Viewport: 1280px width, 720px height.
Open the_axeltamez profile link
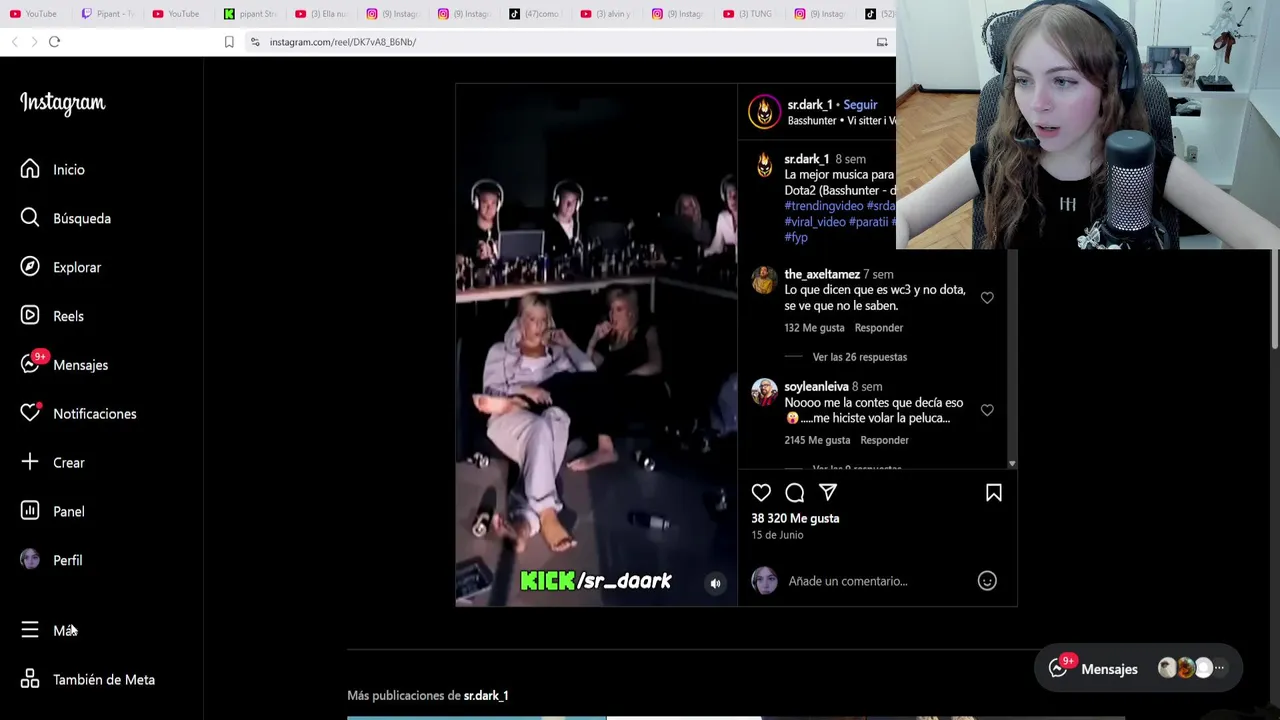822,274
